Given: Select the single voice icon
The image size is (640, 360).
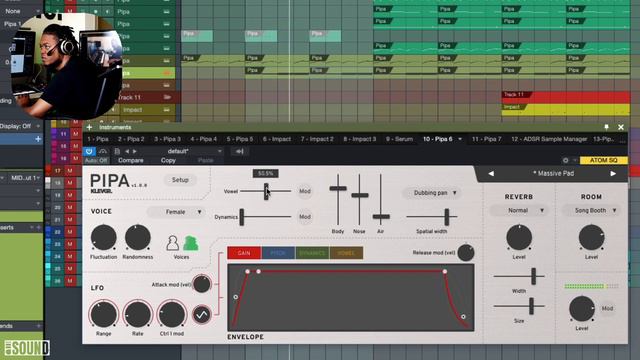Looking at the screenshot, I should tap(173, 243).
